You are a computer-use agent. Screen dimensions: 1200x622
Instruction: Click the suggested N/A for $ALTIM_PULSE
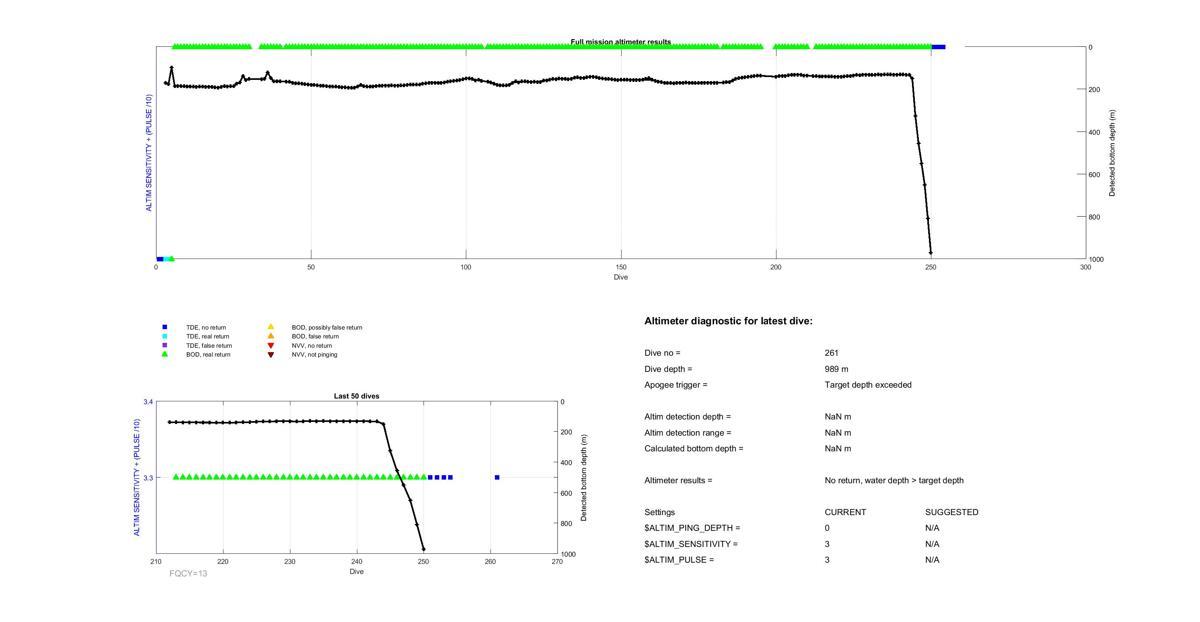tap(933, 560)
